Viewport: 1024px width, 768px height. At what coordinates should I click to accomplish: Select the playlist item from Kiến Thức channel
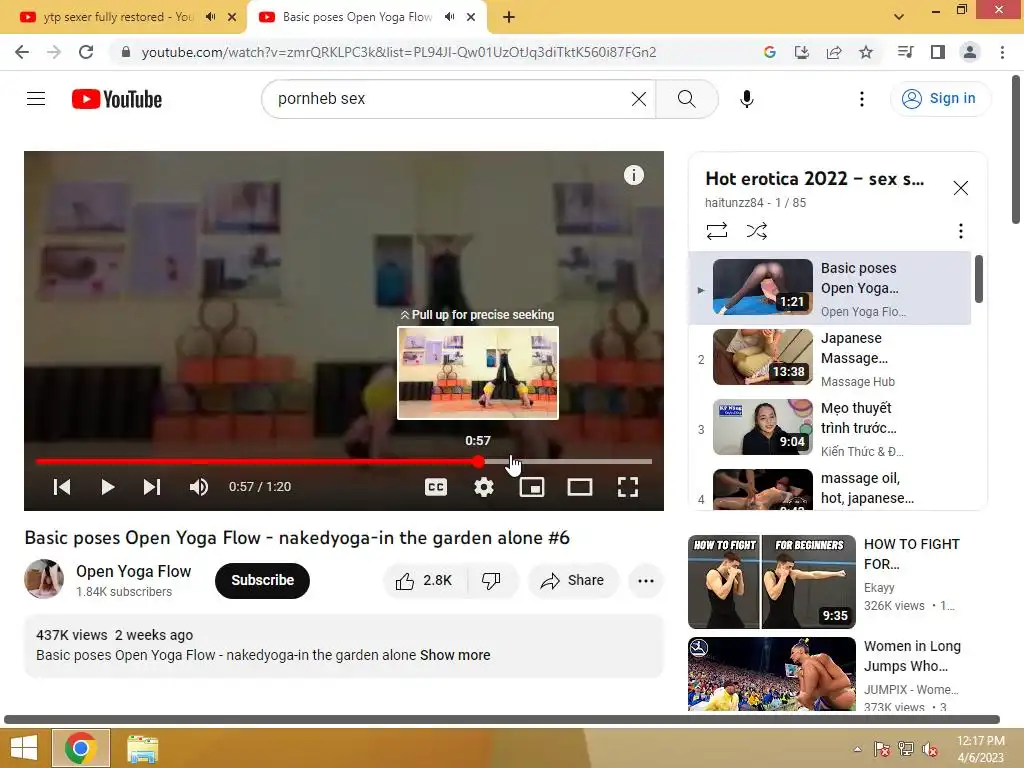click(x=830, y=428)
